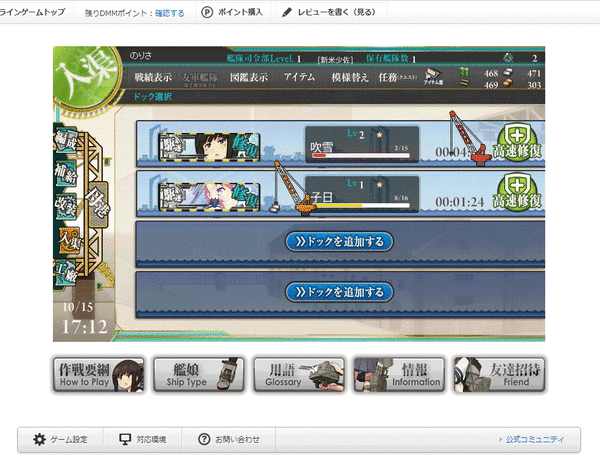Click second ドックを追加する button
Viewport: 600px width, 473px height.
point(339,292)
